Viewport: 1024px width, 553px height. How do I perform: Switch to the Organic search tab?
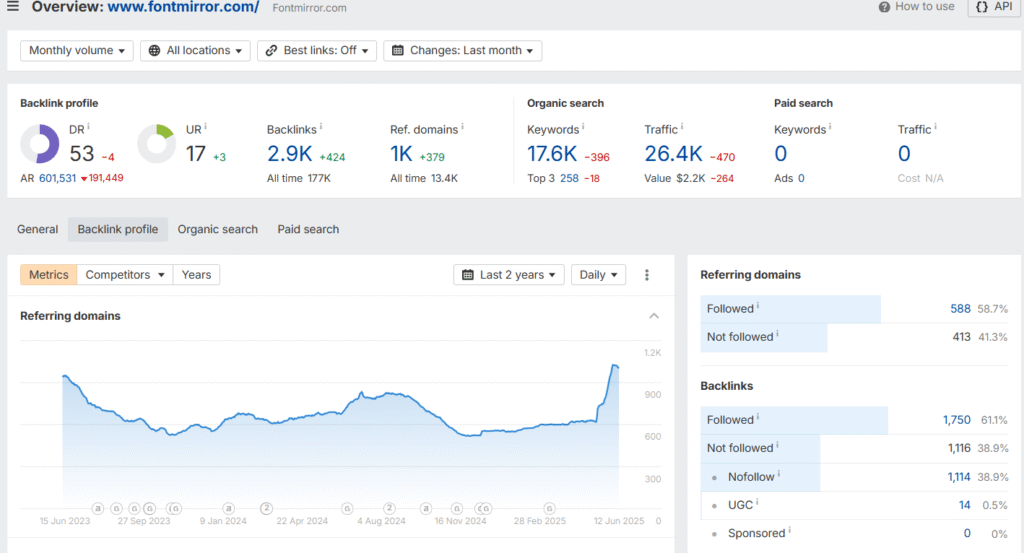(x=217, y=229)
